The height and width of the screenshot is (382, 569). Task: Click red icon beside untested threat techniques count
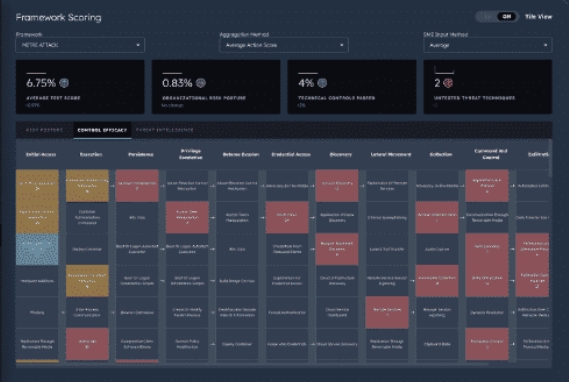[448, 83]
